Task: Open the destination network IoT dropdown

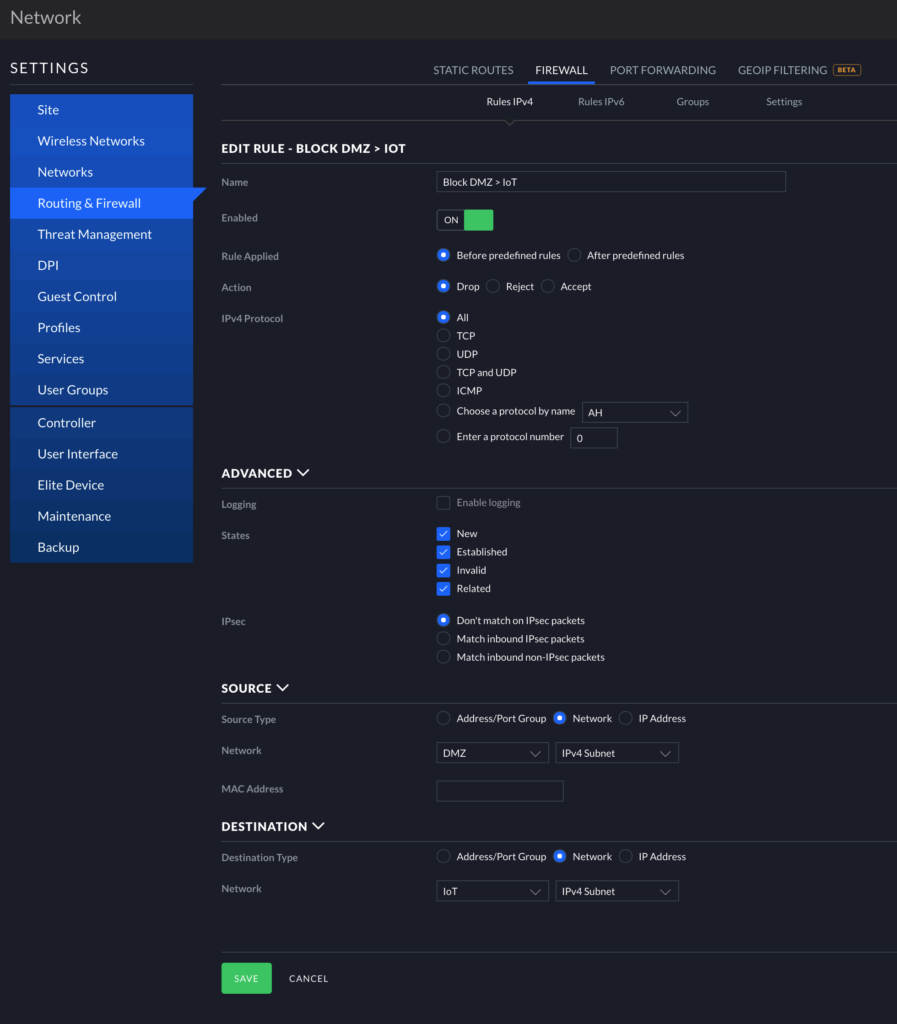Action: [x=492, y=891]
